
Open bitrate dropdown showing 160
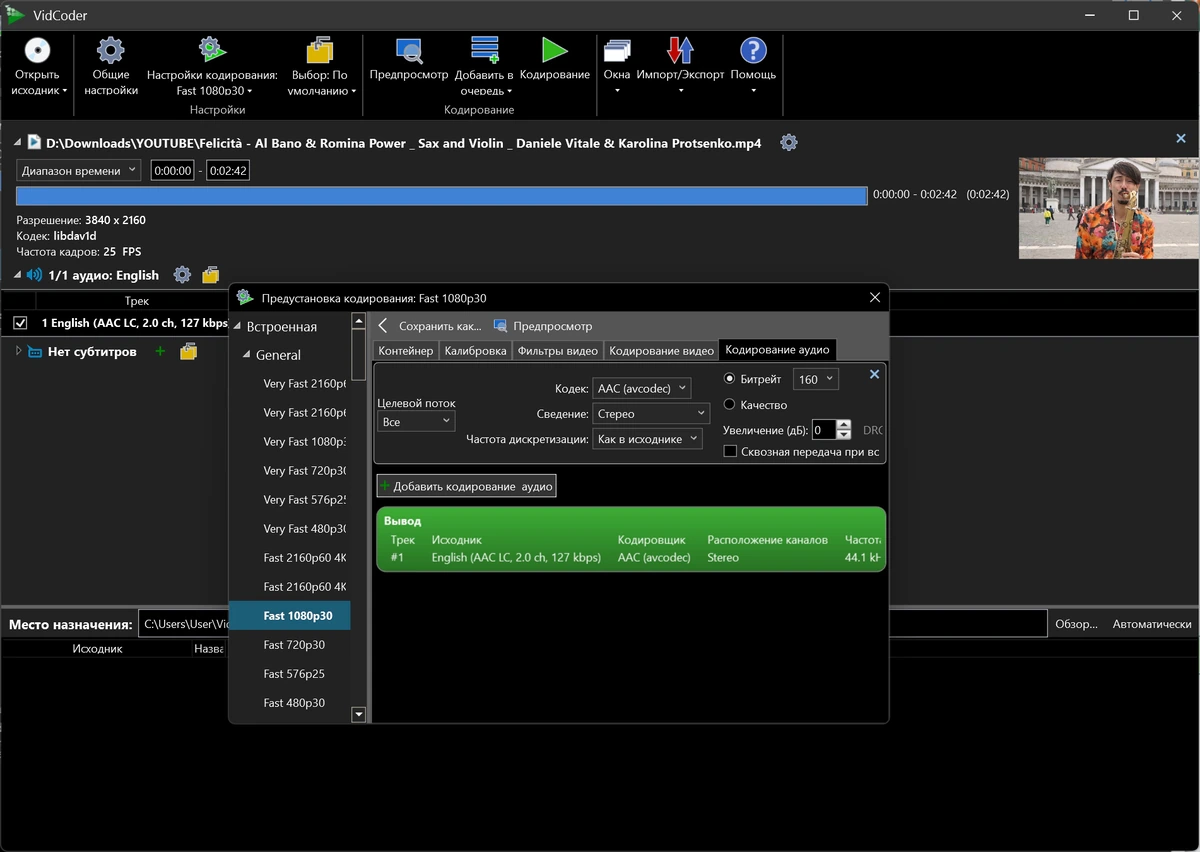(816, 379)
